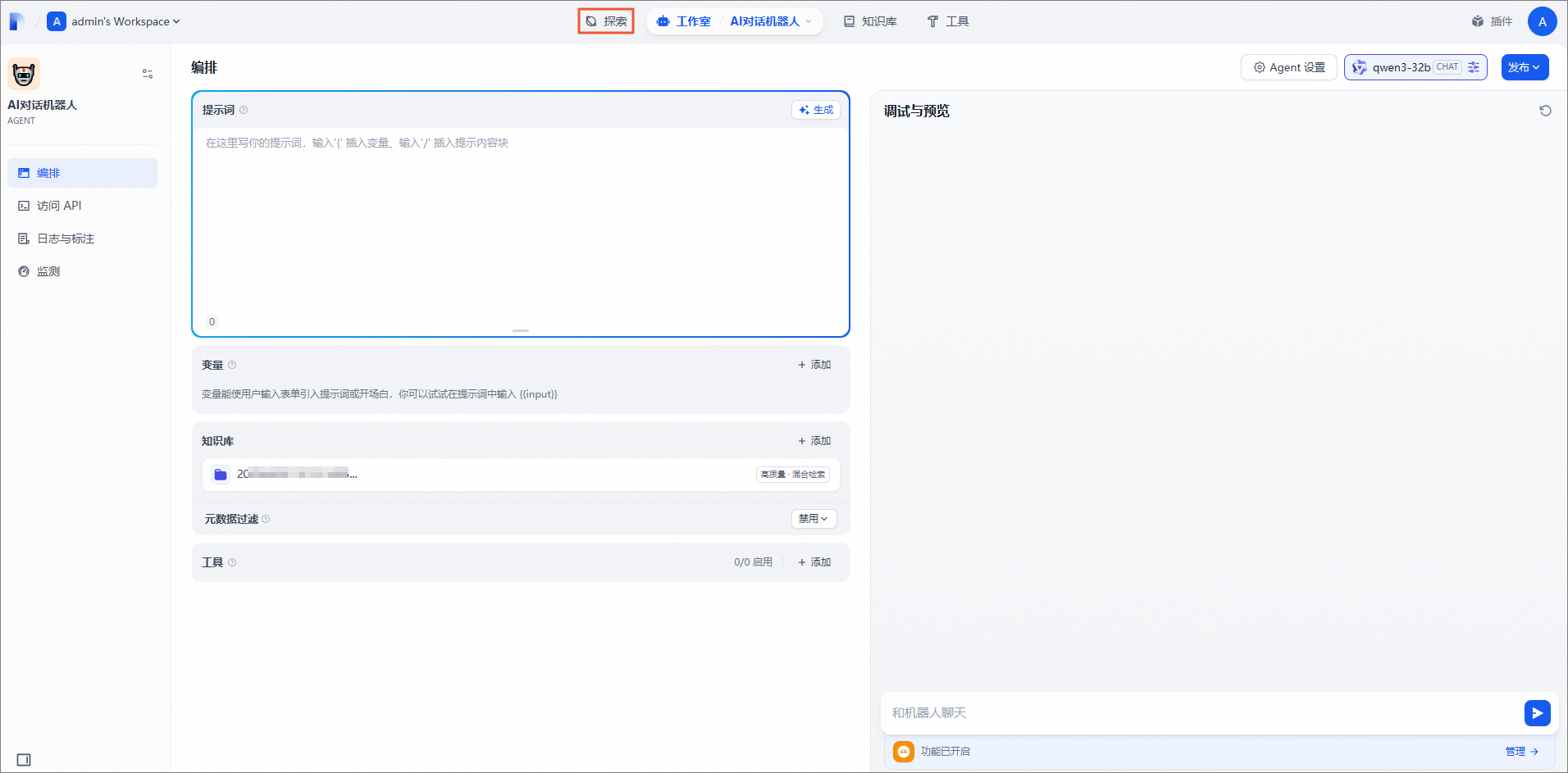
Task: Show help tooltip next to 提示词
Action: tap(244, 110)
